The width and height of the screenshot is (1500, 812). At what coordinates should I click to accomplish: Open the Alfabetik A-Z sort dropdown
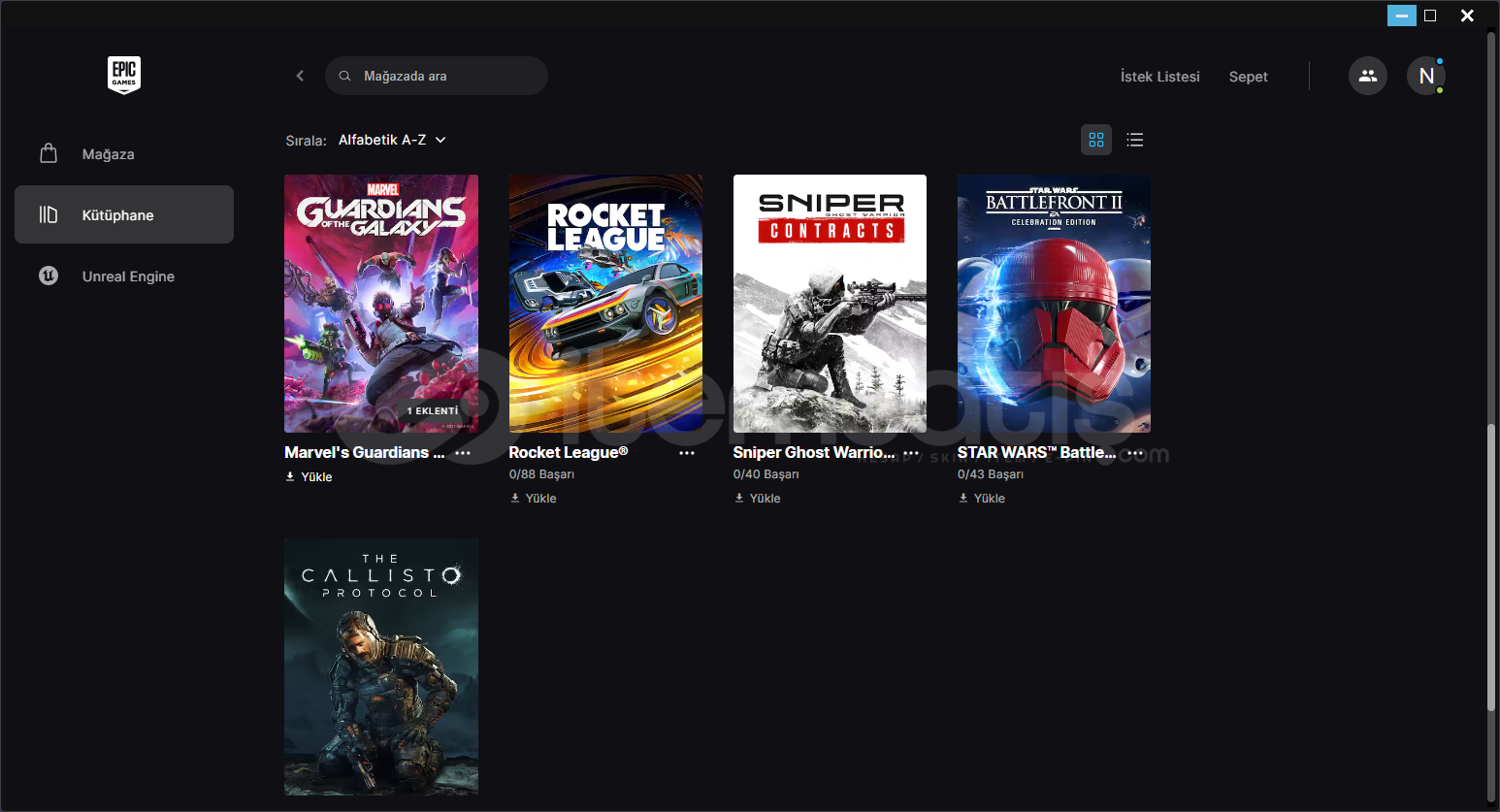click(x=392, y=140)
